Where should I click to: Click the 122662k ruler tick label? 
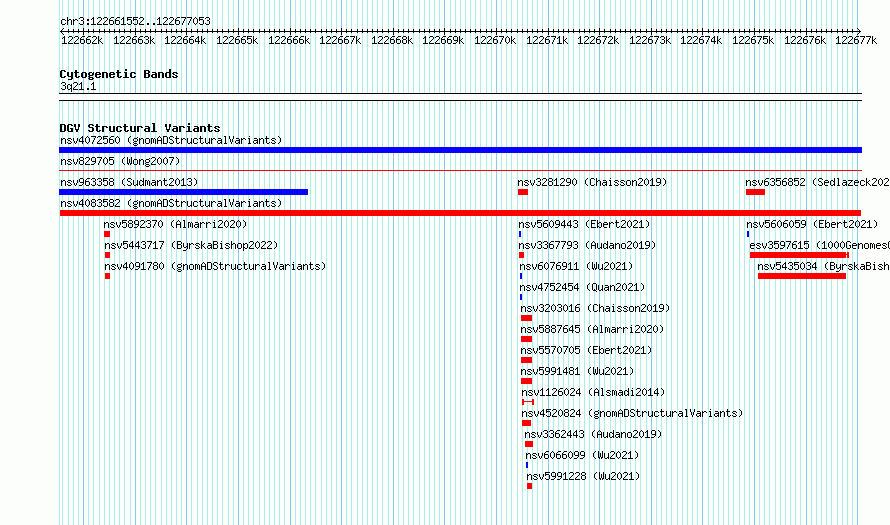tap(82, 40)
